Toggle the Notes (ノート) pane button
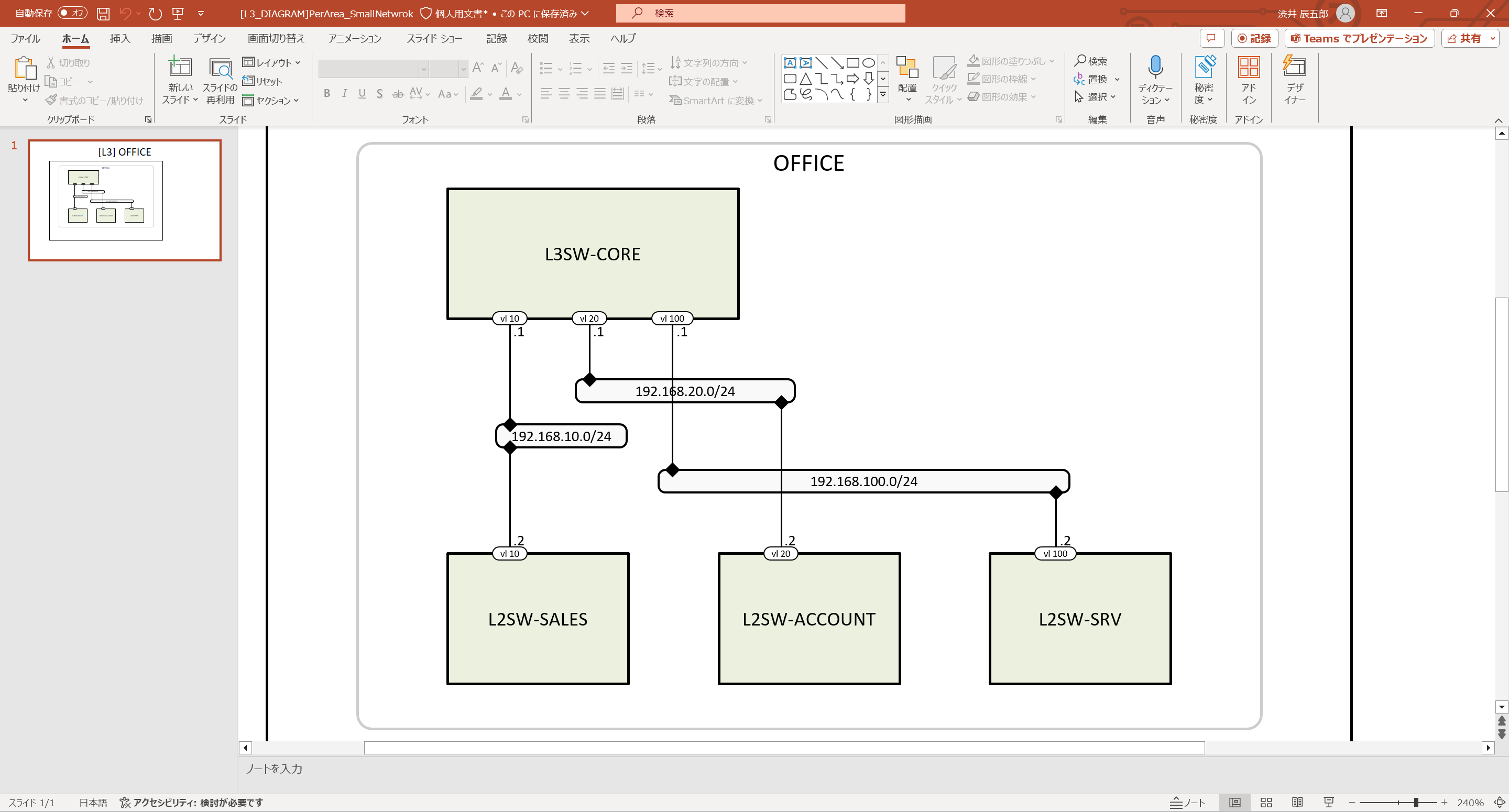The height and width of the screenshot is (812, 1509). 1187,803
